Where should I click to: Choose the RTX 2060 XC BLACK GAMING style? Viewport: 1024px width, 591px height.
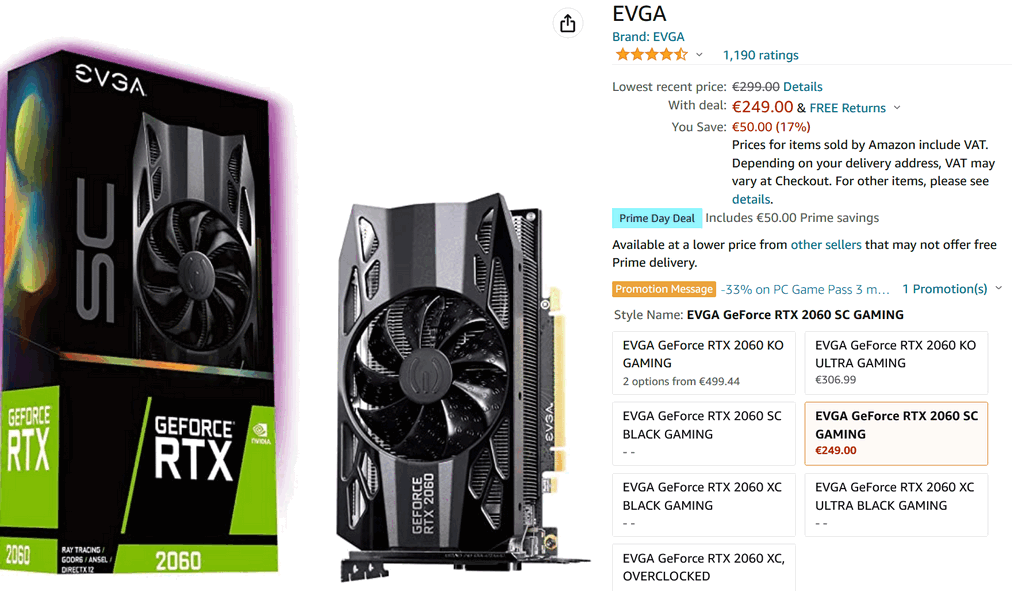703,505
